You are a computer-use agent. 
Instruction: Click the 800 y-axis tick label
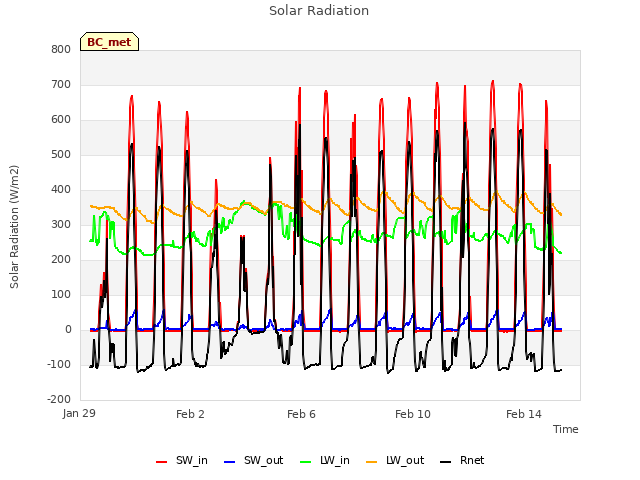coord(61,49)
